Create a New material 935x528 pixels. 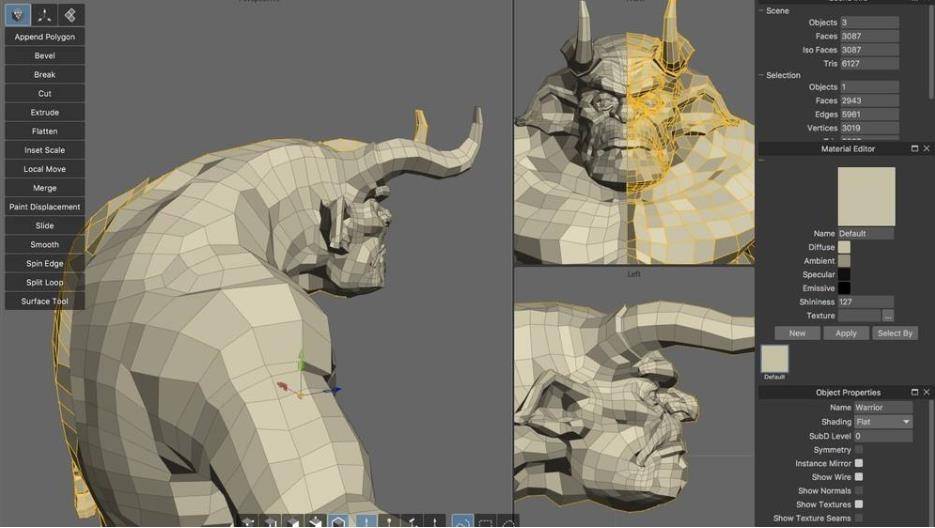[797, 333]
